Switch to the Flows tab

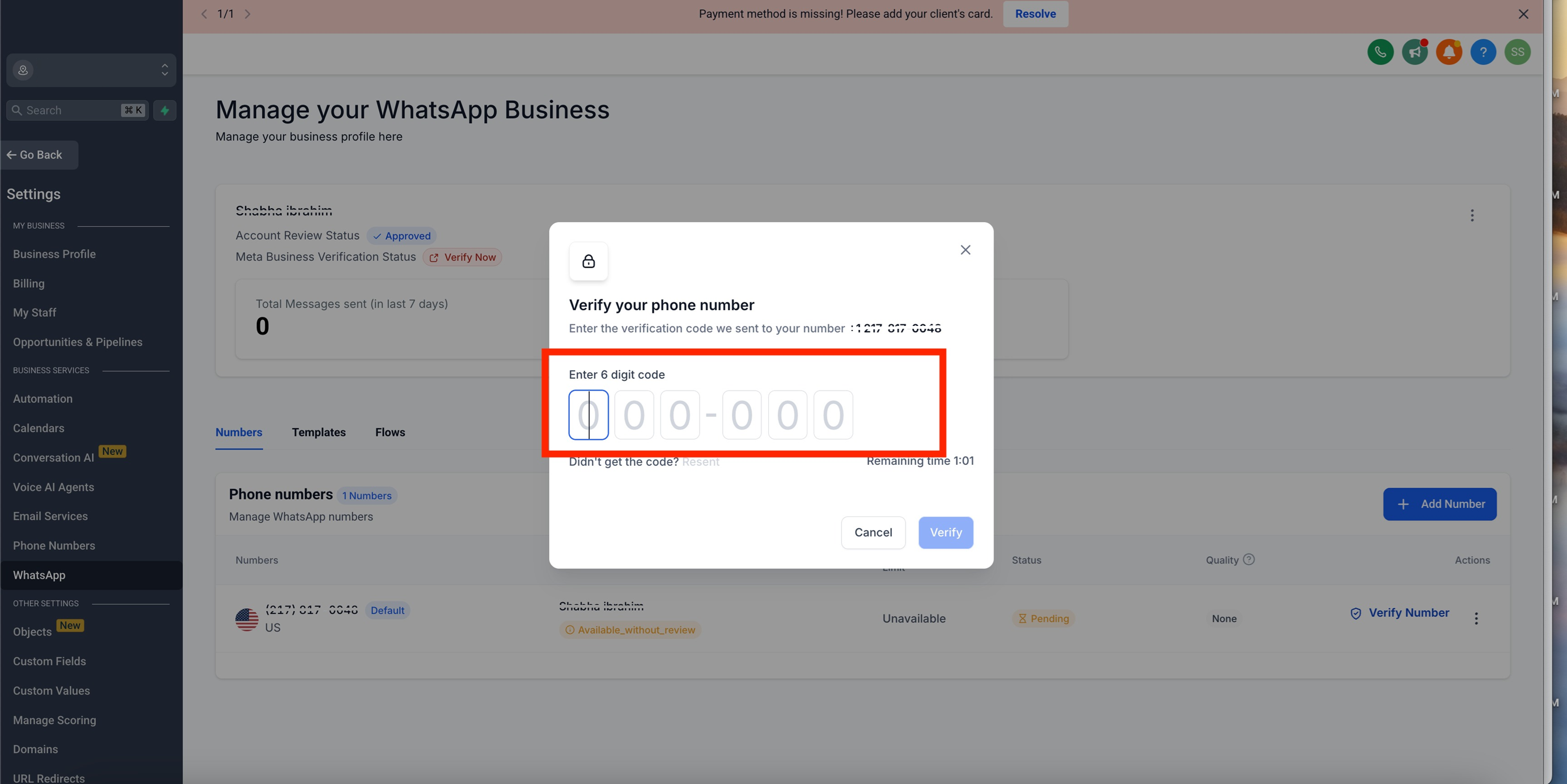point(389,433)
